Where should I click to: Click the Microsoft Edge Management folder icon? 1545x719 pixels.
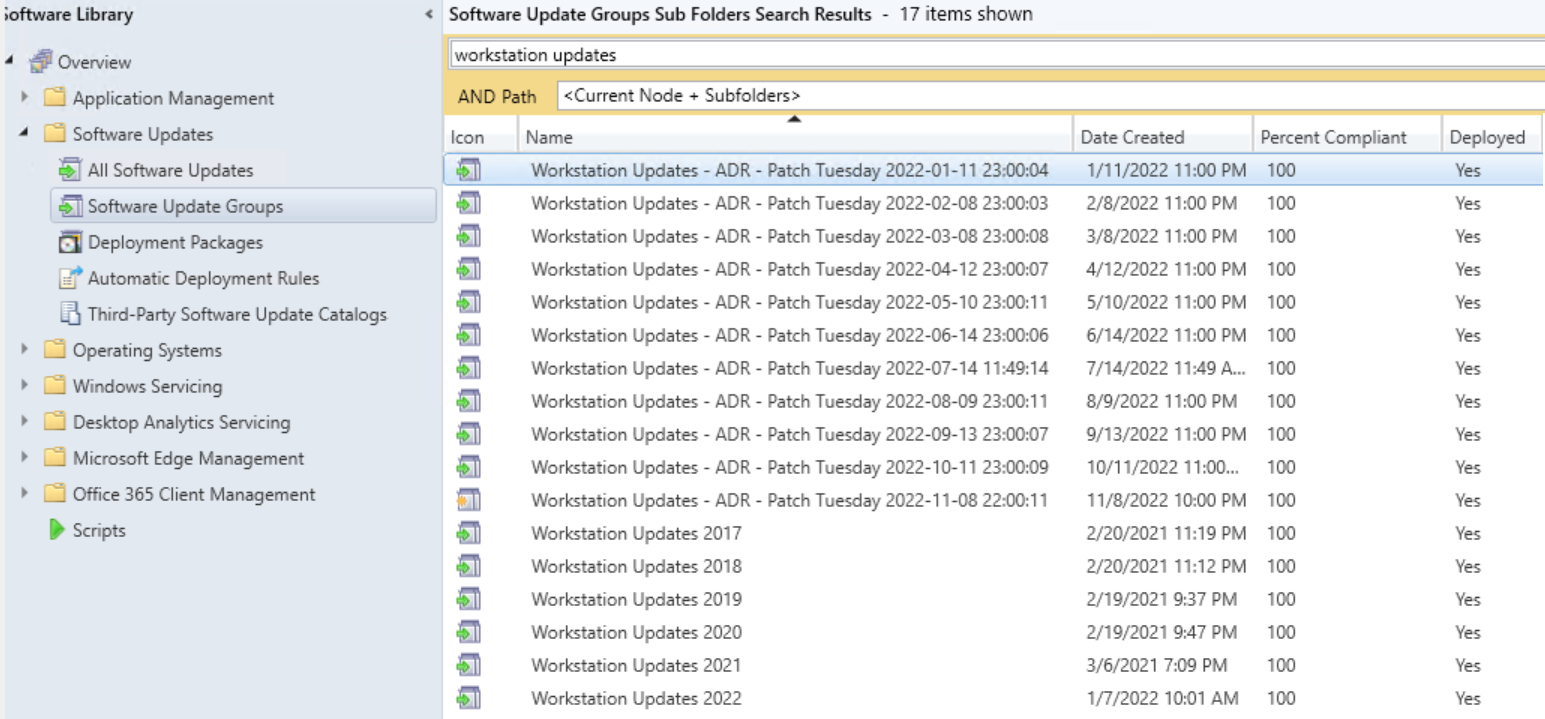click(x=55, y=458)
